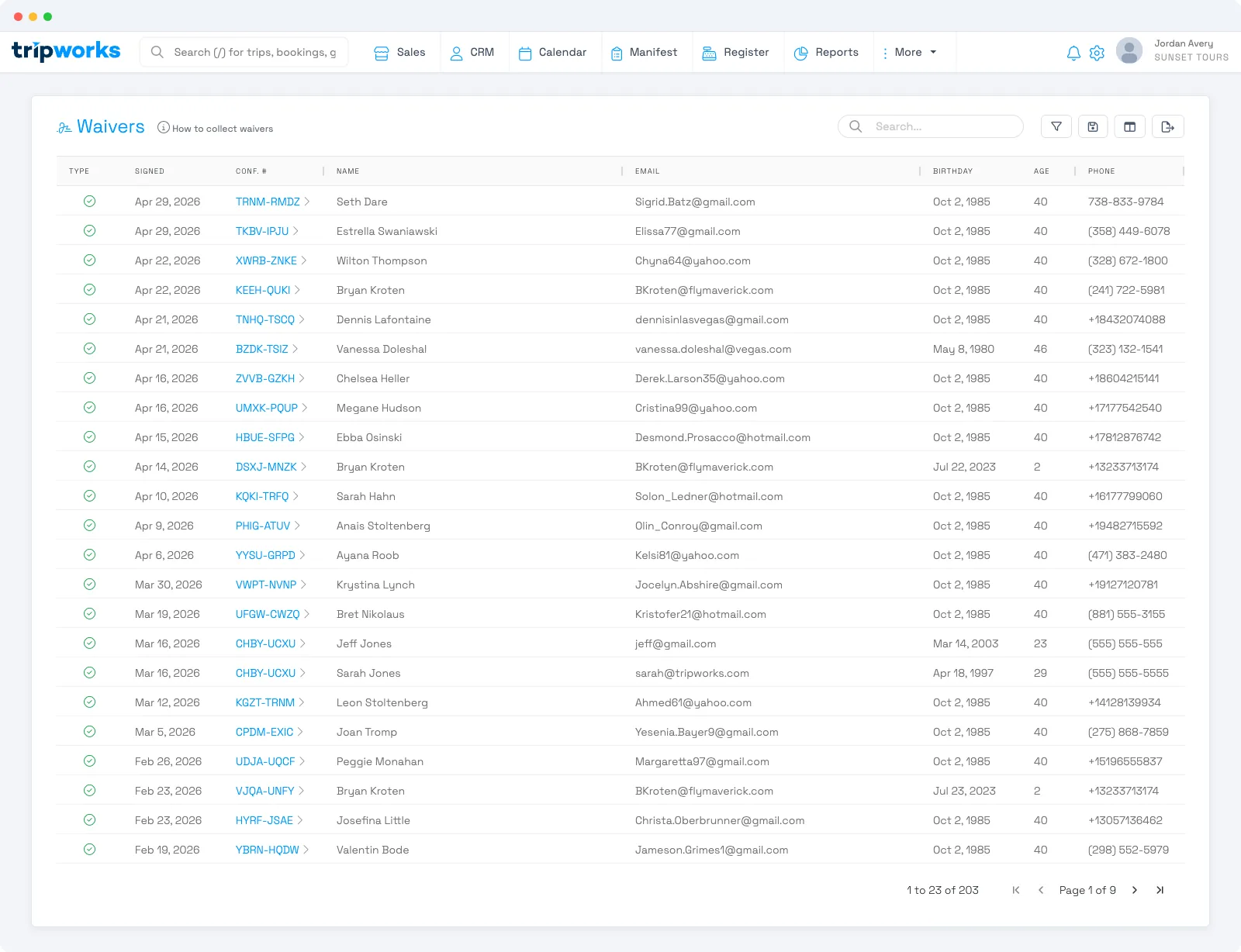1241x952 pixels.
Task: Expand the chevron next to XWRB-ZNKE
Action: pyautogui.click(x=304, y=260)
